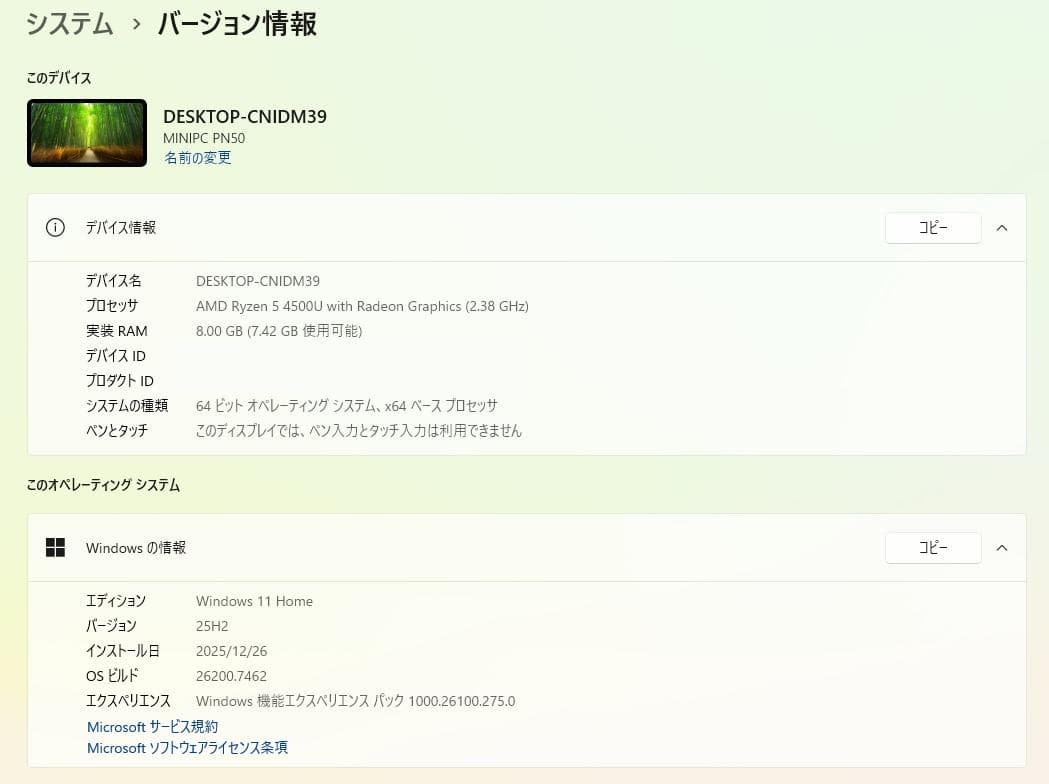
Task: Select the AMD Ryzen 5 4500U processor value
Action: coord(362,306)
